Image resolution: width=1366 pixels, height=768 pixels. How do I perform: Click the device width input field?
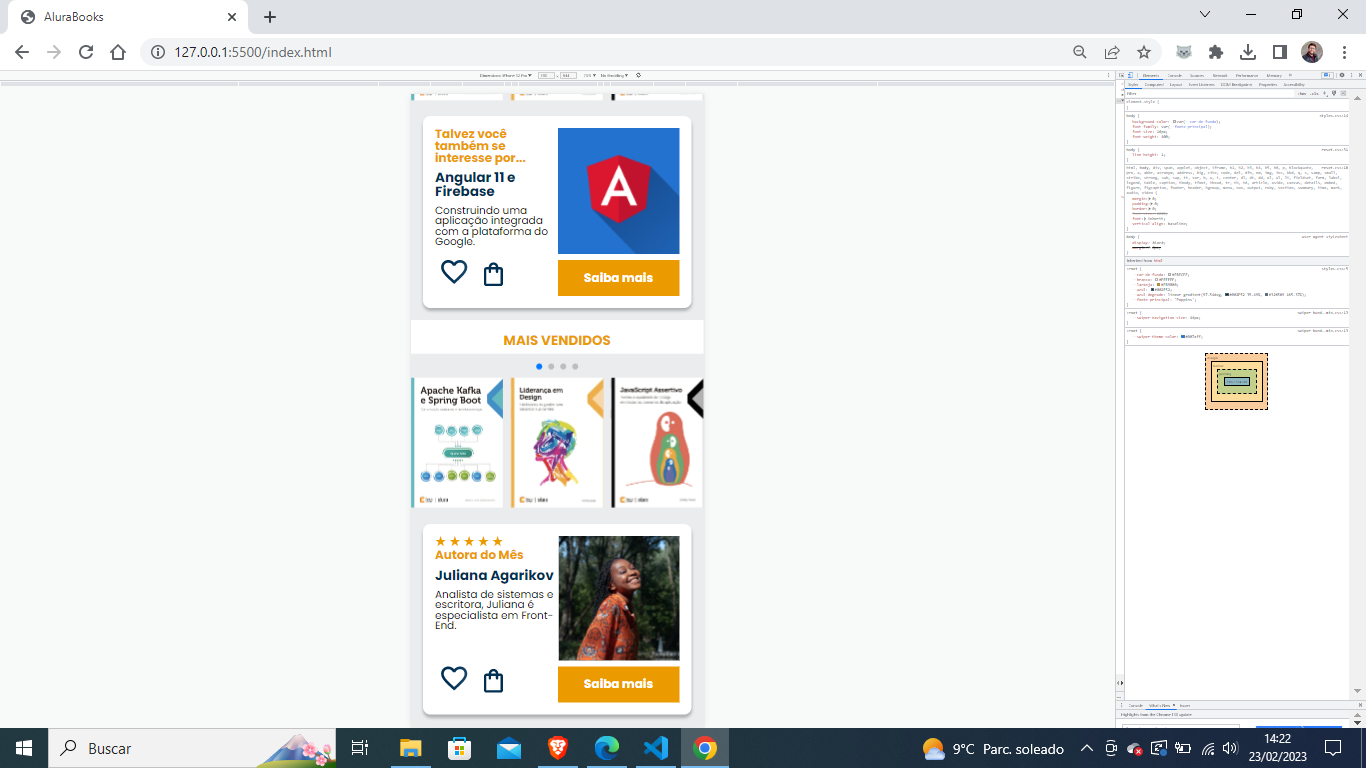tap(546, 75)
